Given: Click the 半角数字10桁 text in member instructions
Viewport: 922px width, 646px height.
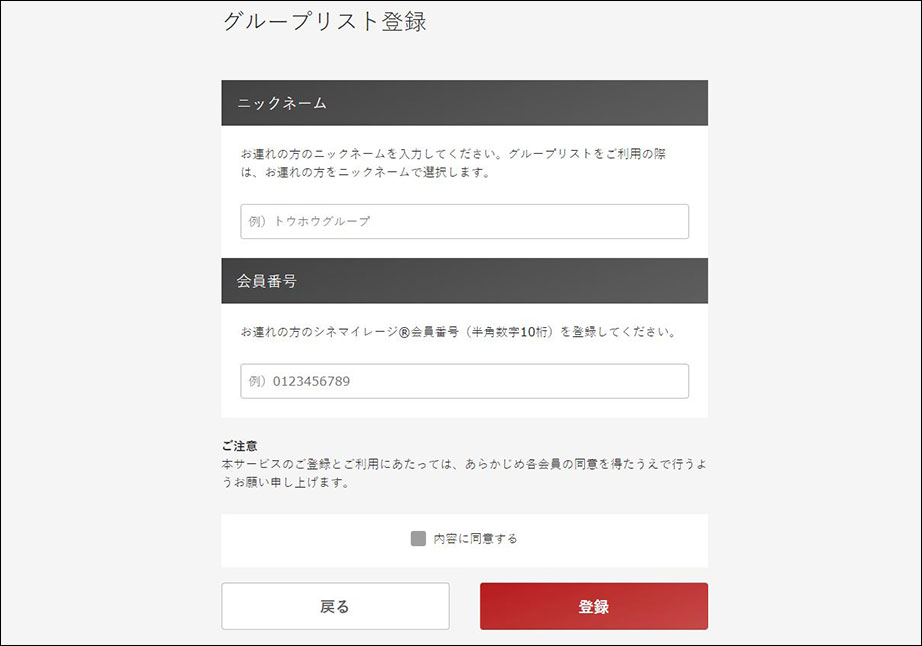Looking at the screenshot, I should click(x=510, y=332).
